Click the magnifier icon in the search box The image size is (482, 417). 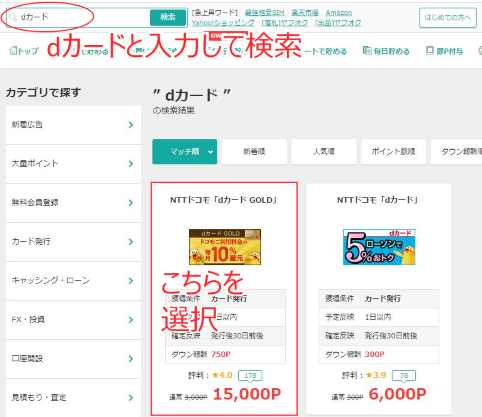13,17
